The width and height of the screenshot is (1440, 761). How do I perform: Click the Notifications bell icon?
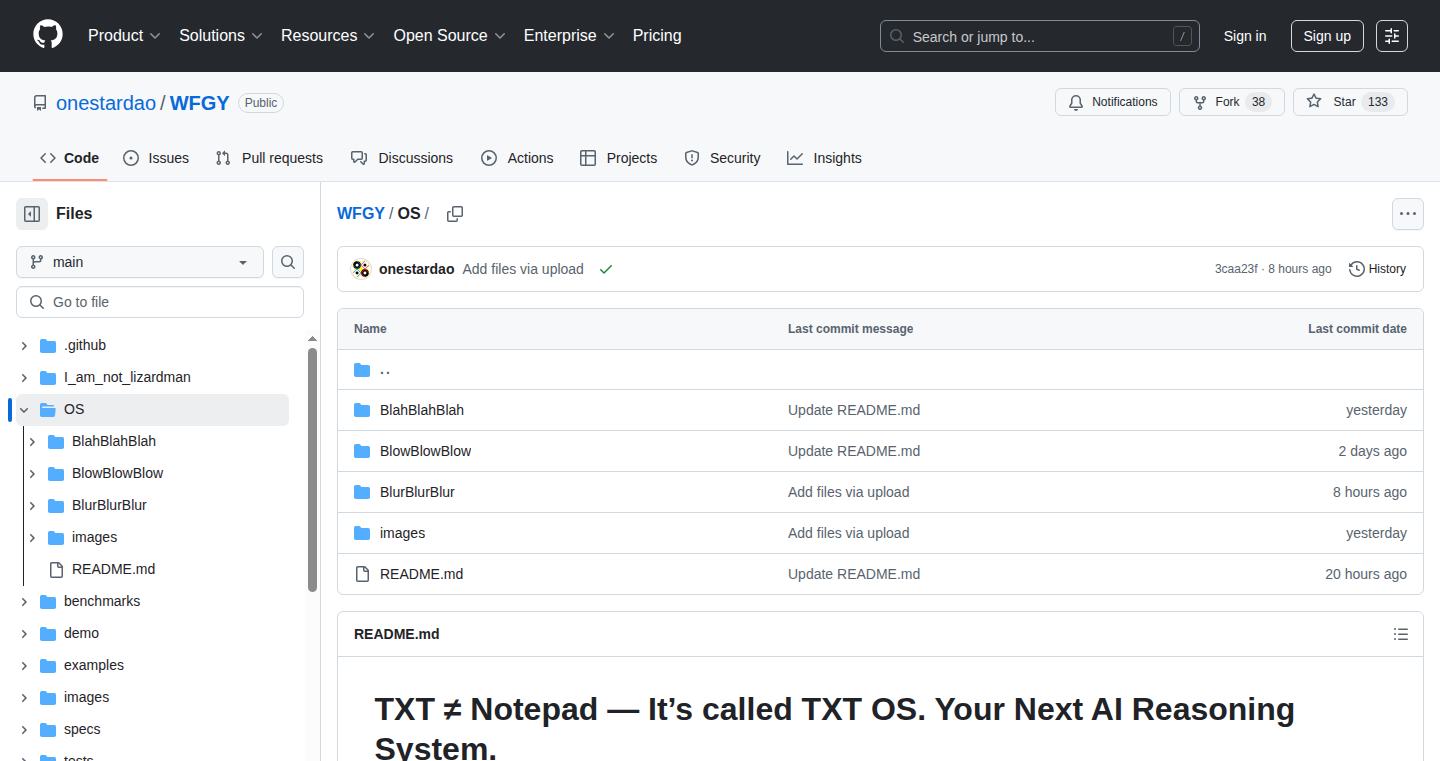[x=1076, y=102]
